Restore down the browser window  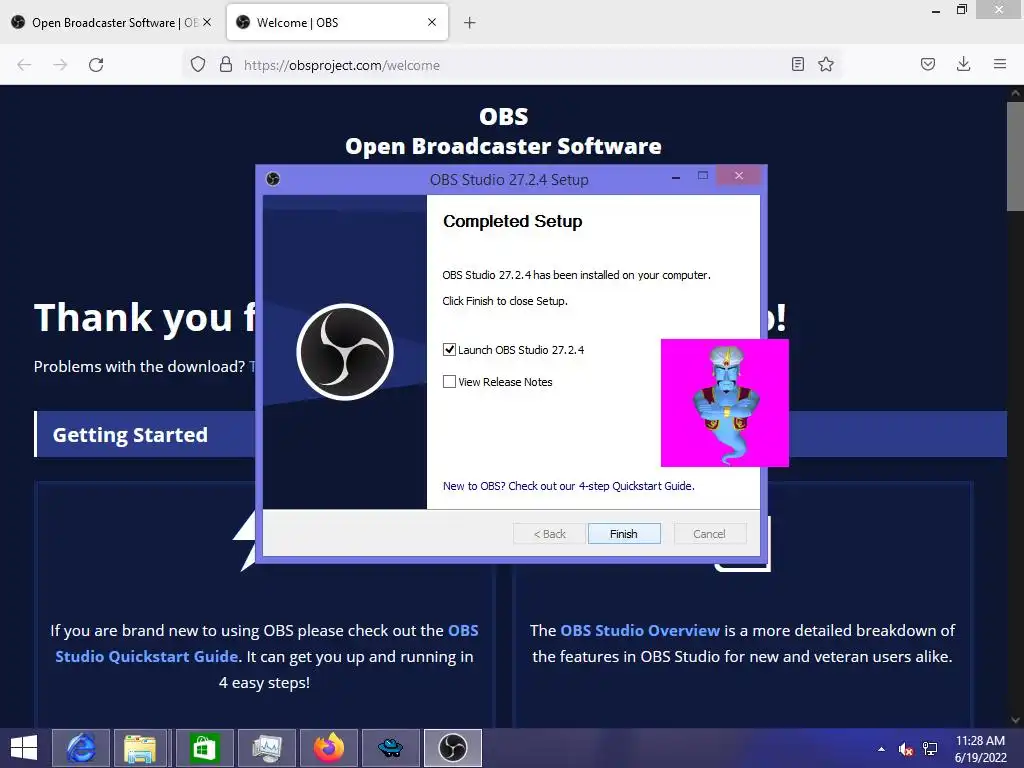962,9
